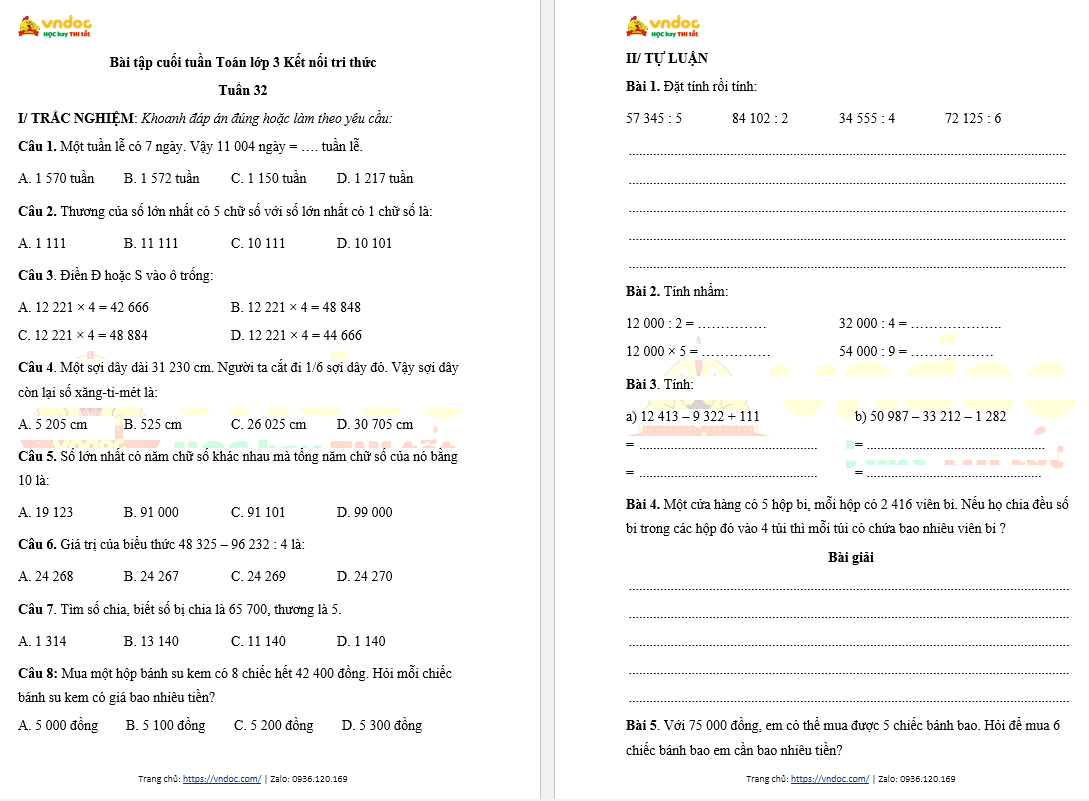Click the division "84 102 : 2" in Bài 1
Screen dimensions: 1089x801
pos(760,118)
